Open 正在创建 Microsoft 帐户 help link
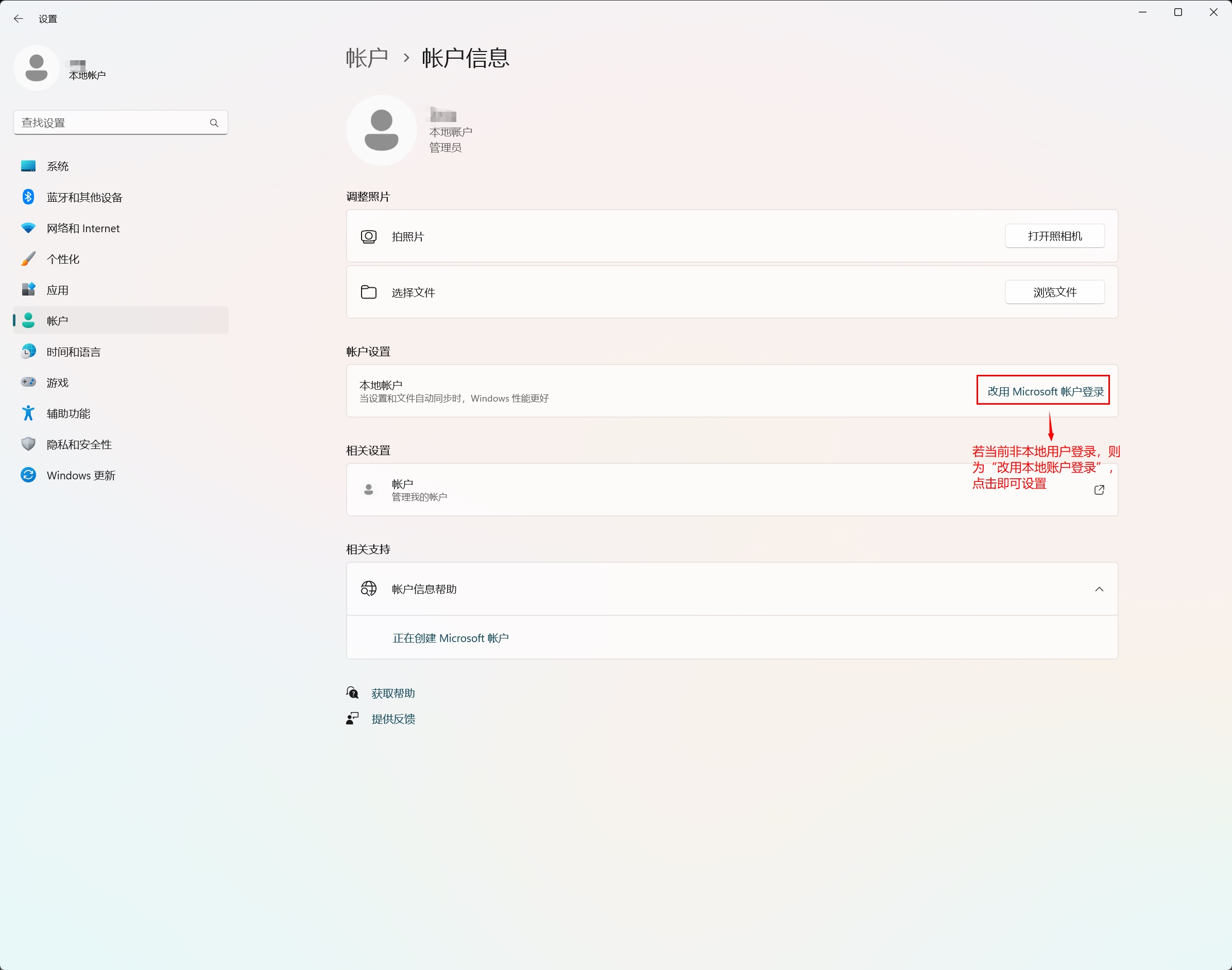 tap(451, 638)
